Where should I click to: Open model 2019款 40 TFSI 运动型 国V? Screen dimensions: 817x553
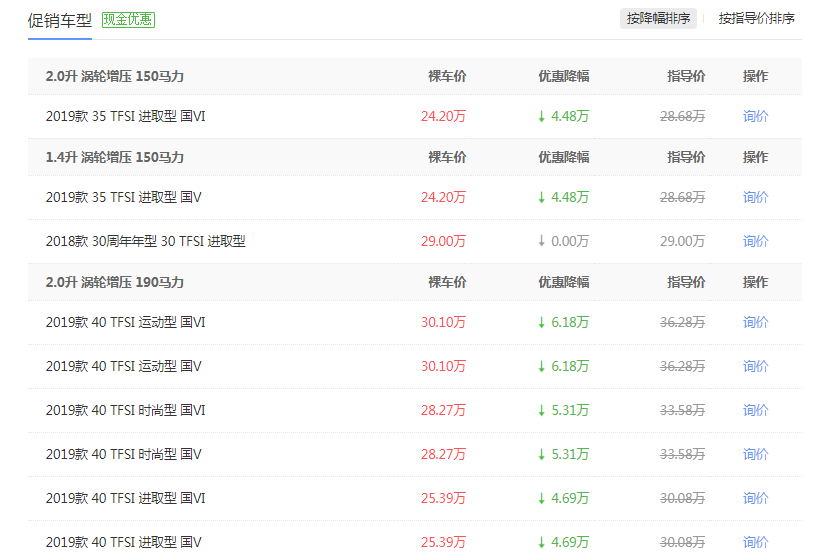click(x=123, y=366)
